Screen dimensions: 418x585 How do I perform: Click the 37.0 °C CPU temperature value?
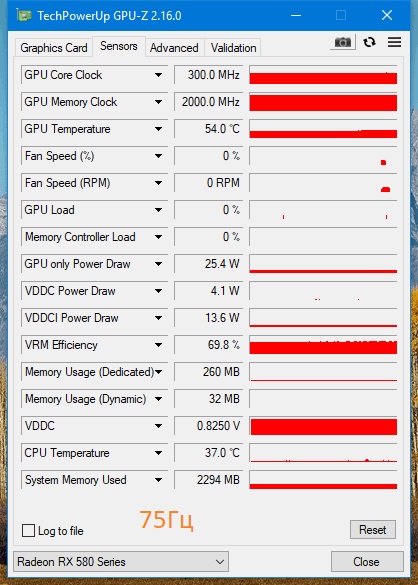pyautogui.click(x=208, y=453)
